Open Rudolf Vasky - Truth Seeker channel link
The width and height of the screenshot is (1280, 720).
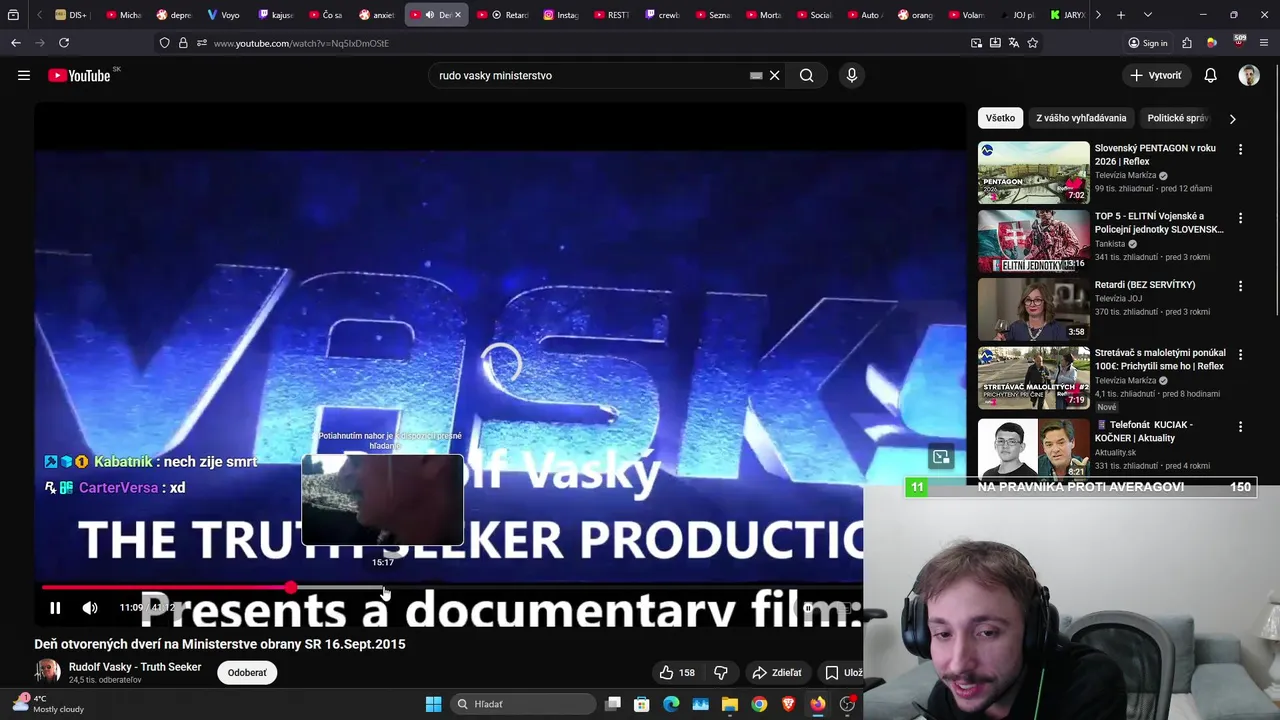coord(135,667)
